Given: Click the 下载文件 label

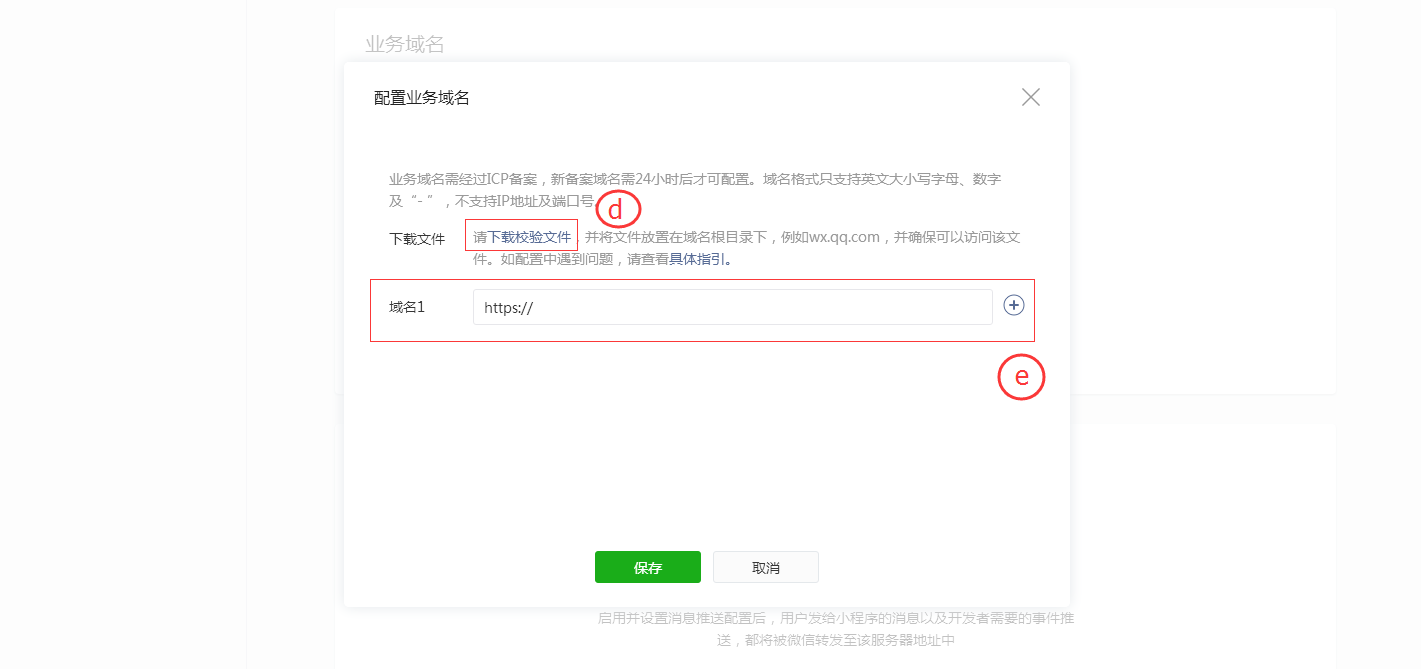Looking at the screenshot, I should tap(417, 240).
